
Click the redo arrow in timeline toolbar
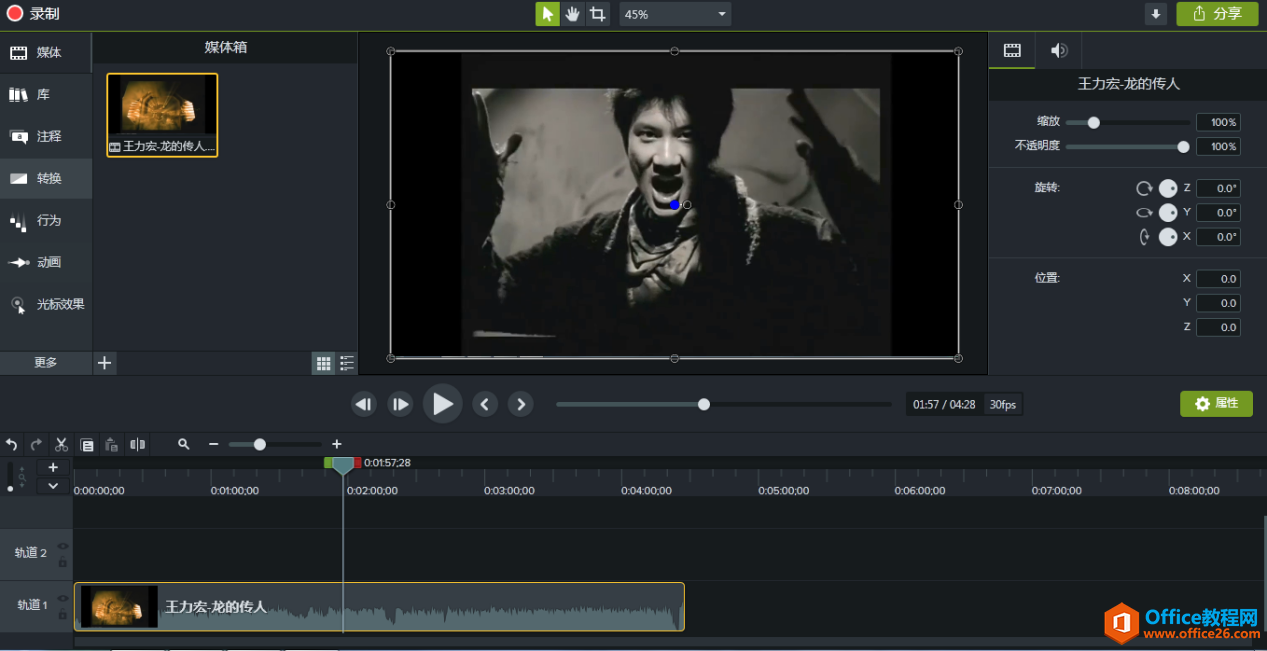point(37,444)
